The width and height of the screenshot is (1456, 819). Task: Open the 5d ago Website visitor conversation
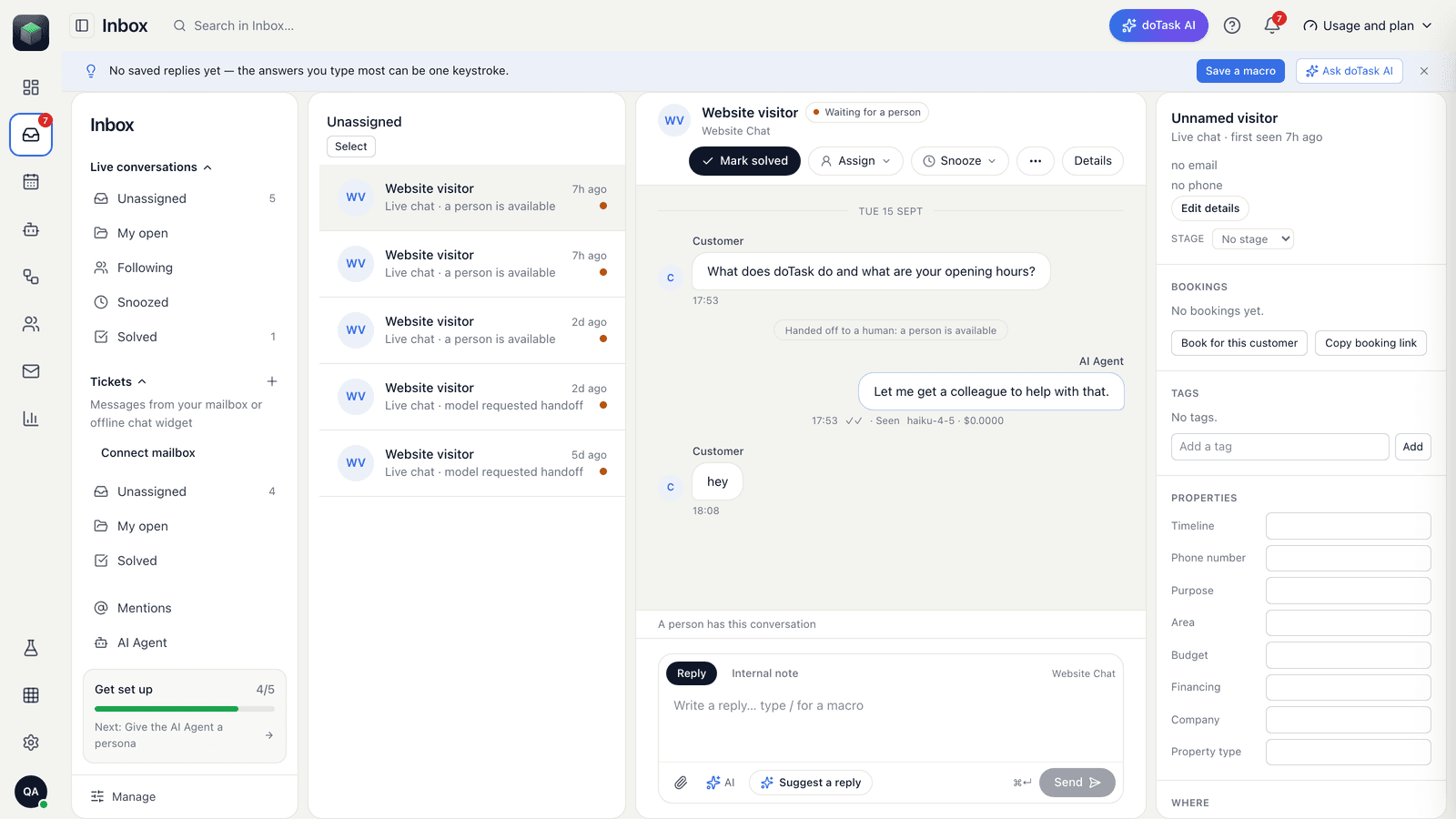click(x=471, y=463)
